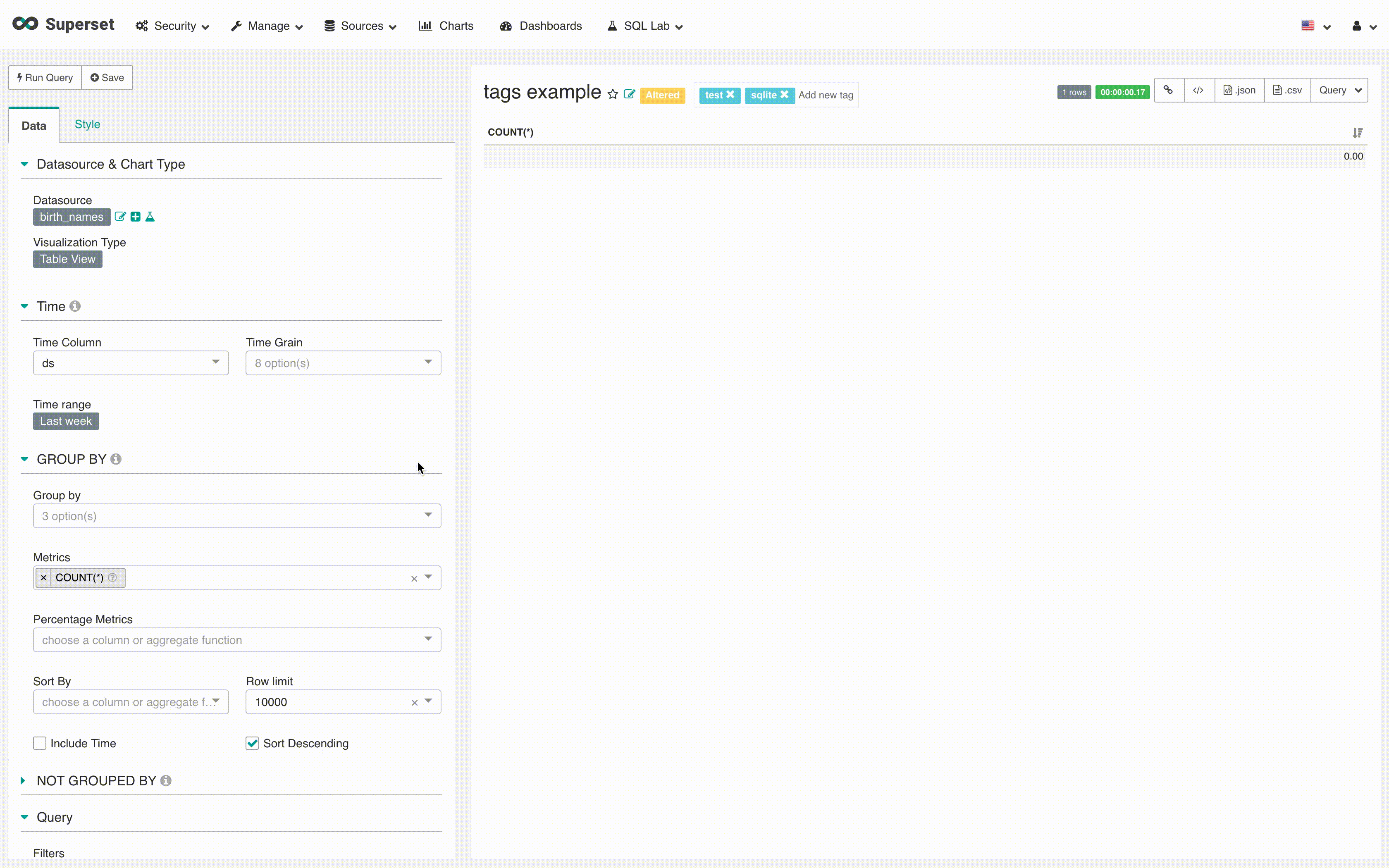Remove the sqlite tag
Screen dimensions: 1389x868
(x=784, y=95)
